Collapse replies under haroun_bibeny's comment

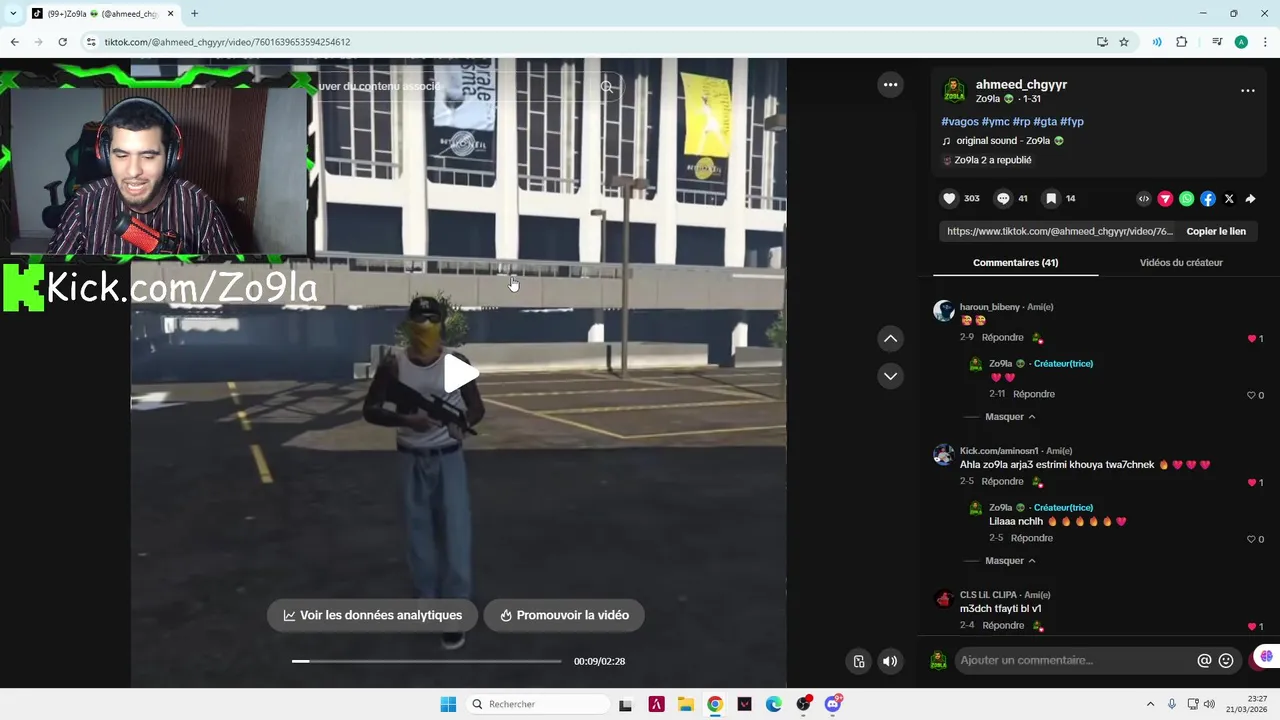coord(1010,417)
